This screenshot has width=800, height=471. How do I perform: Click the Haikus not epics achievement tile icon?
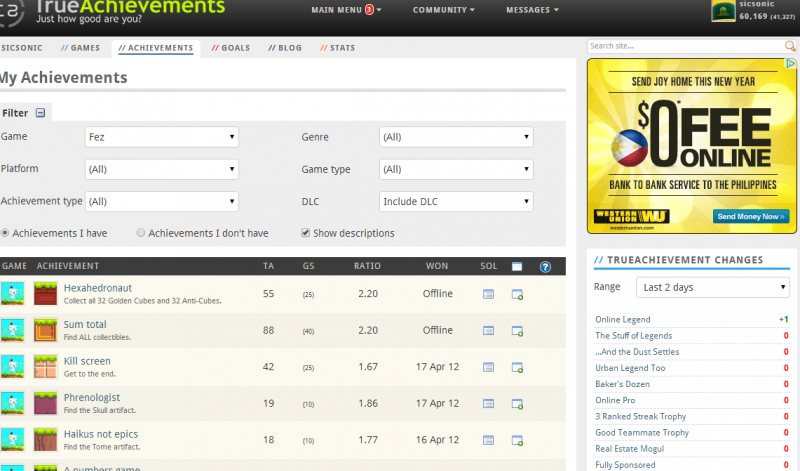45,439
